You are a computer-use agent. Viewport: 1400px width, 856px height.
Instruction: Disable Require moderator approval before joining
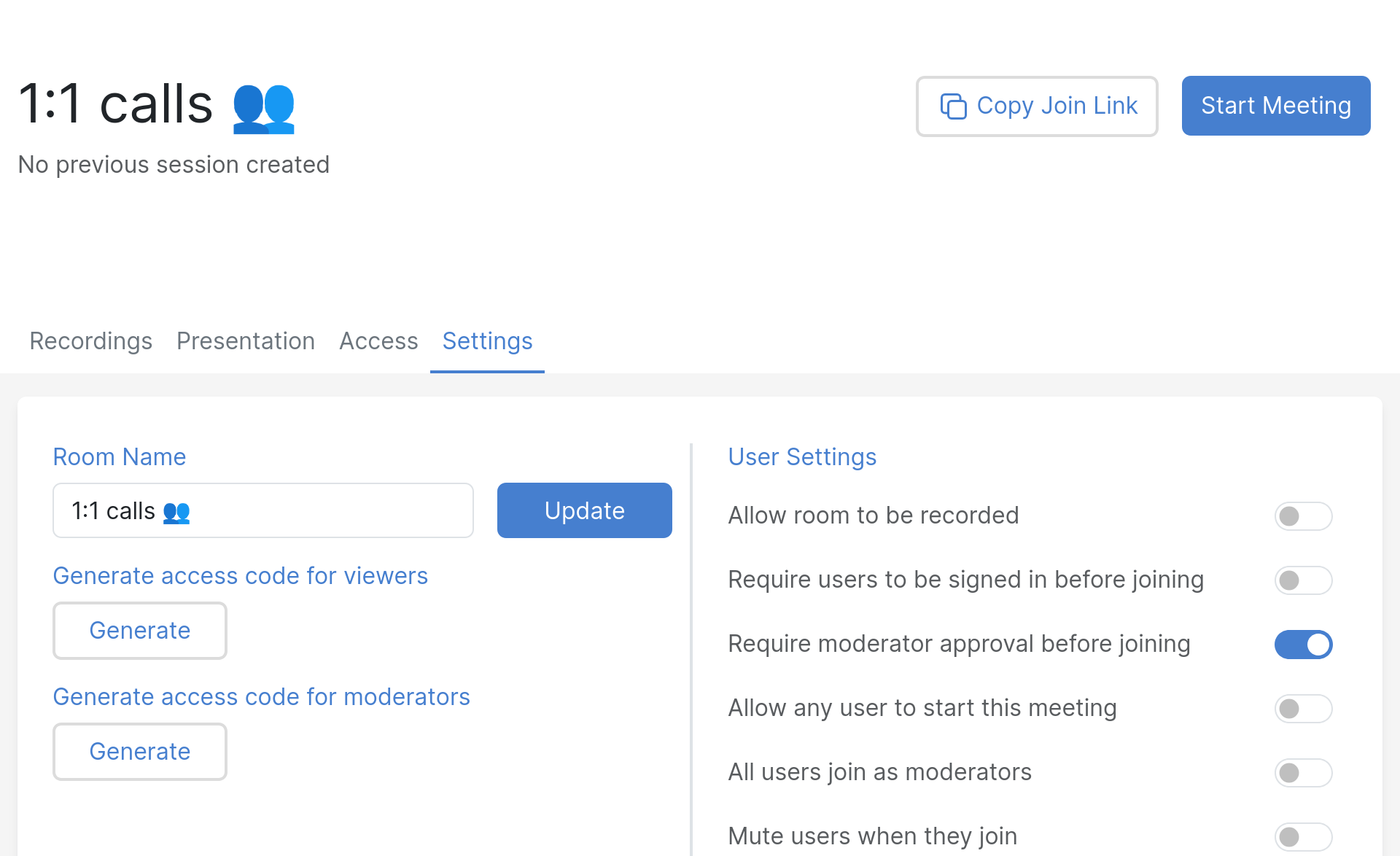[x=1303, y=645]
